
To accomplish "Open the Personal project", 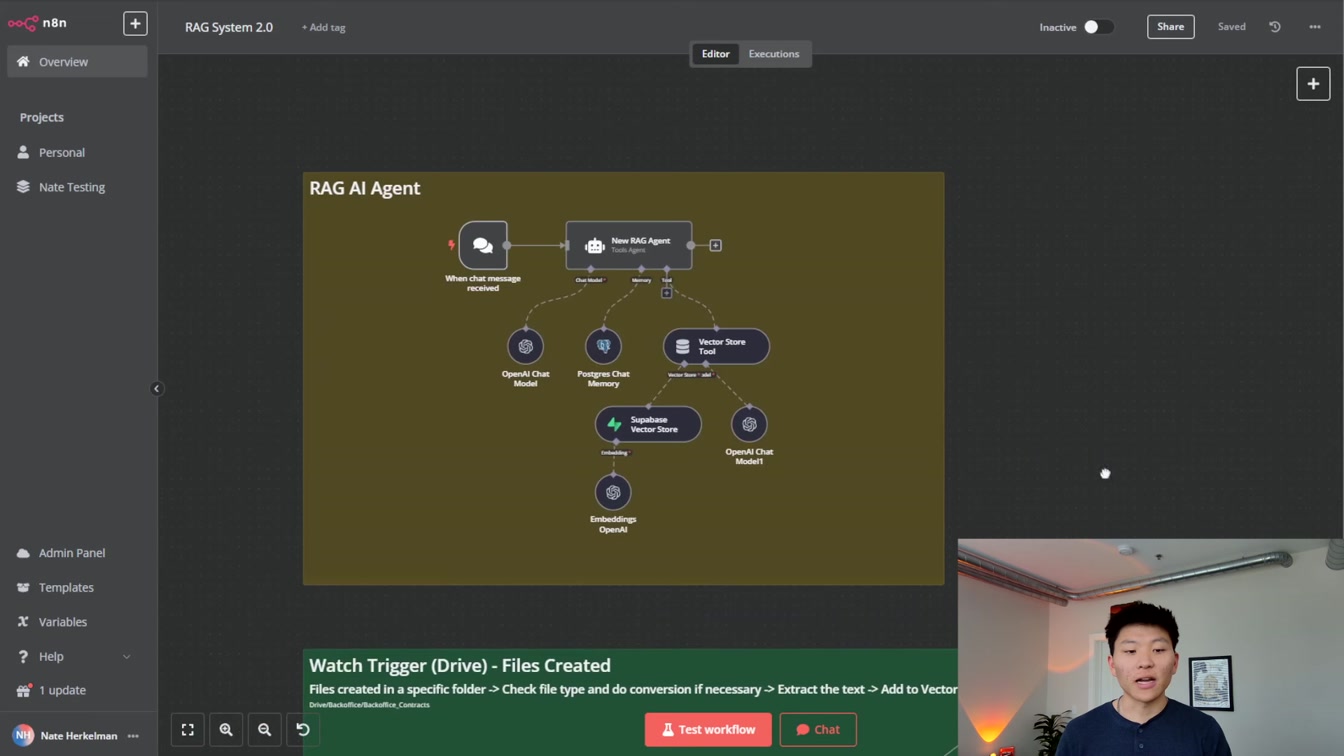I will tap(77, 152).
